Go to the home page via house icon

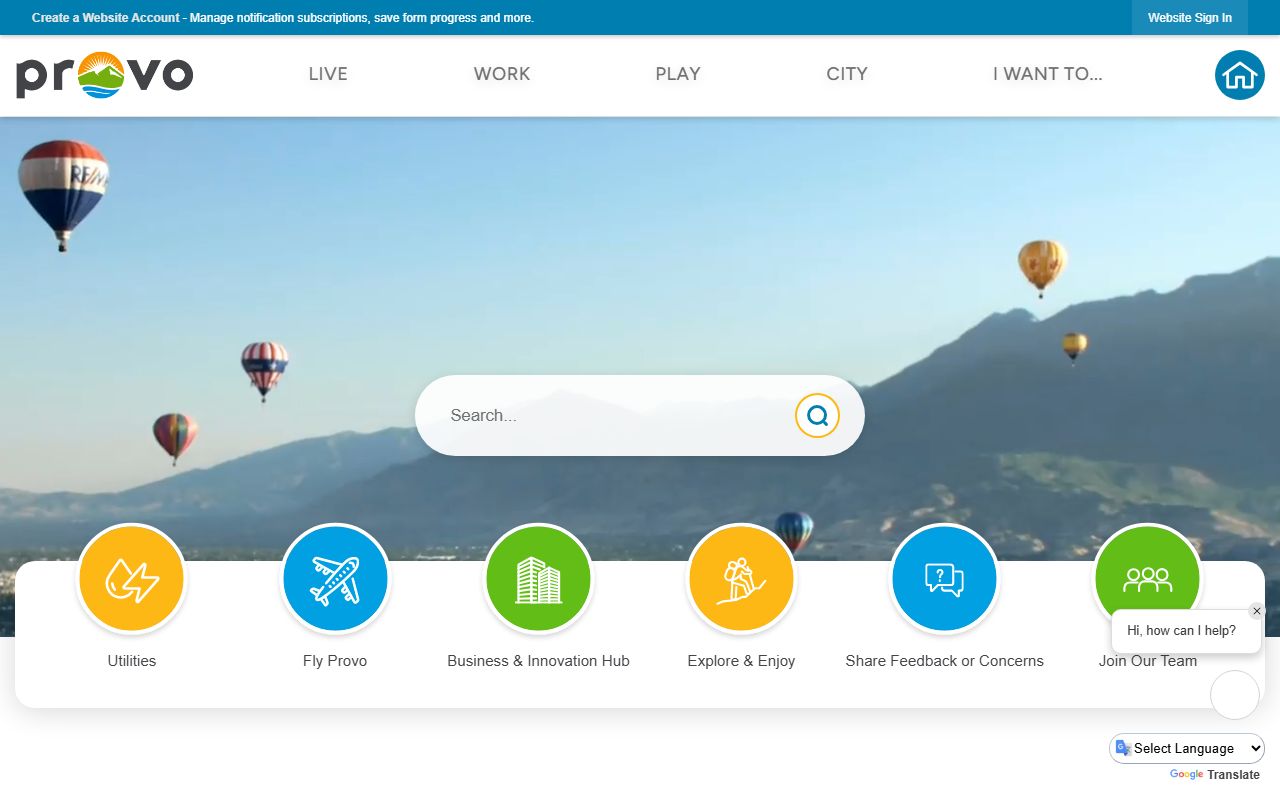pyautogui.click(x=1239, y=75)
